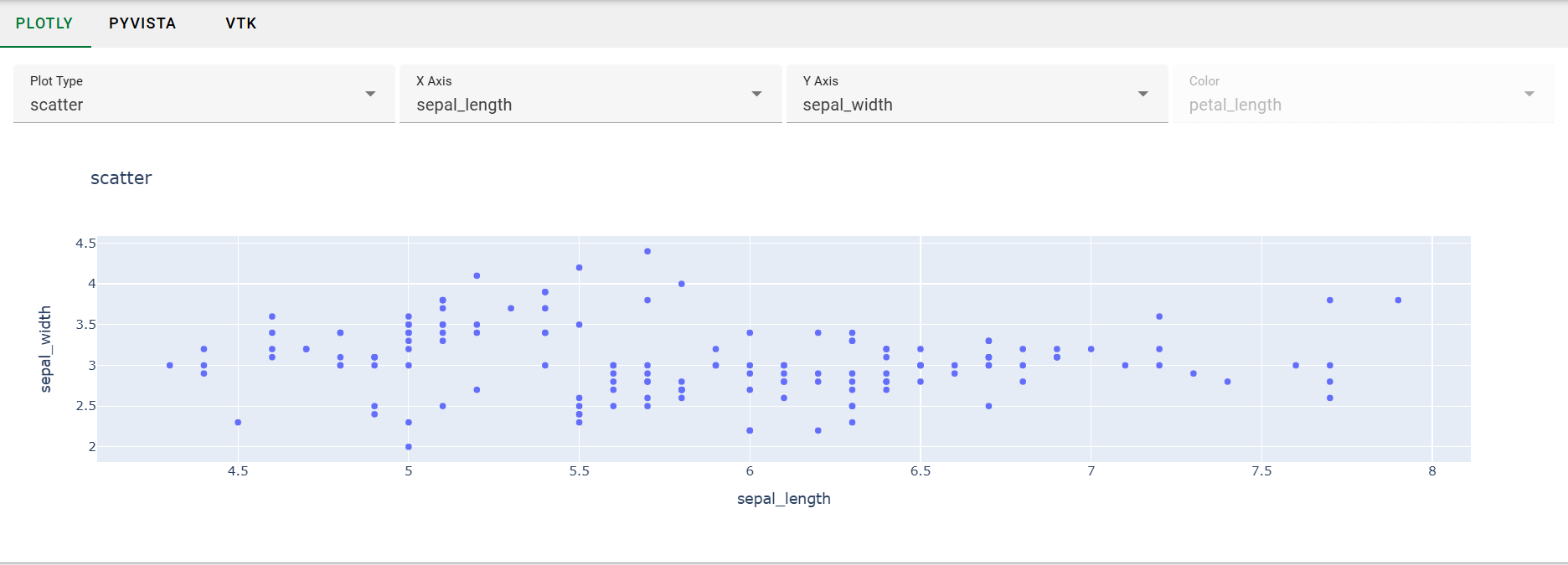1568x565 pixels.
Task: Open the Plot Type dropdown arrow
Action: click(370, 94)
